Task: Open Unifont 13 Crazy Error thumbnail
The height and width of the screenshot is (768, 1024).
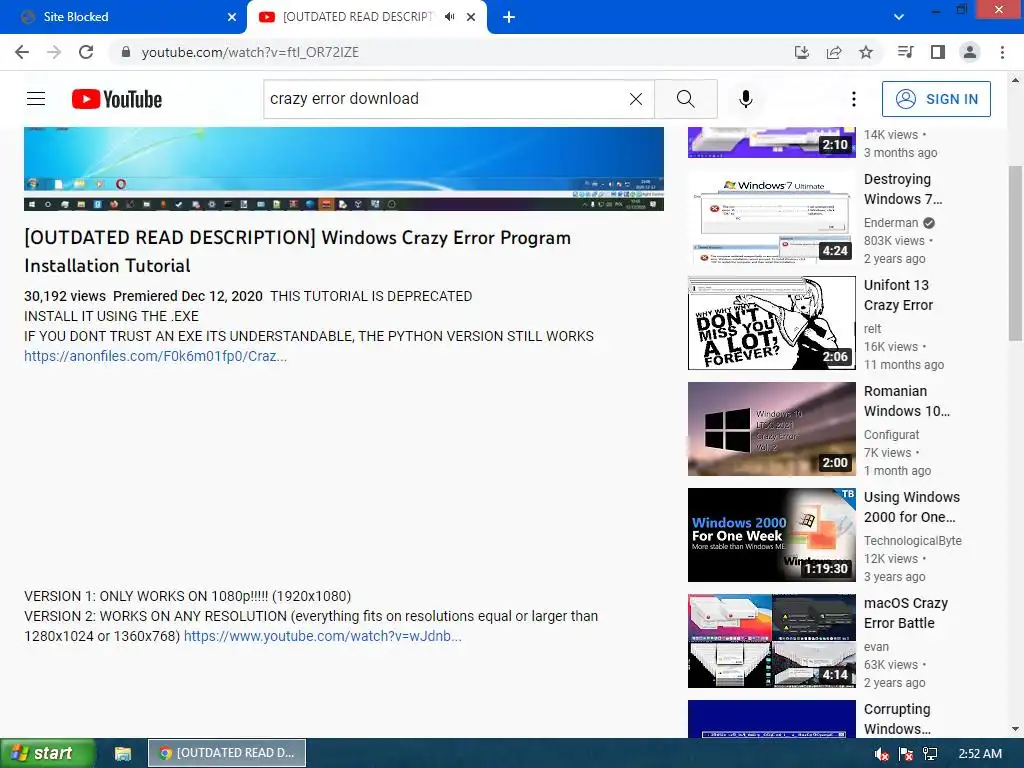Action: (771, 323)
